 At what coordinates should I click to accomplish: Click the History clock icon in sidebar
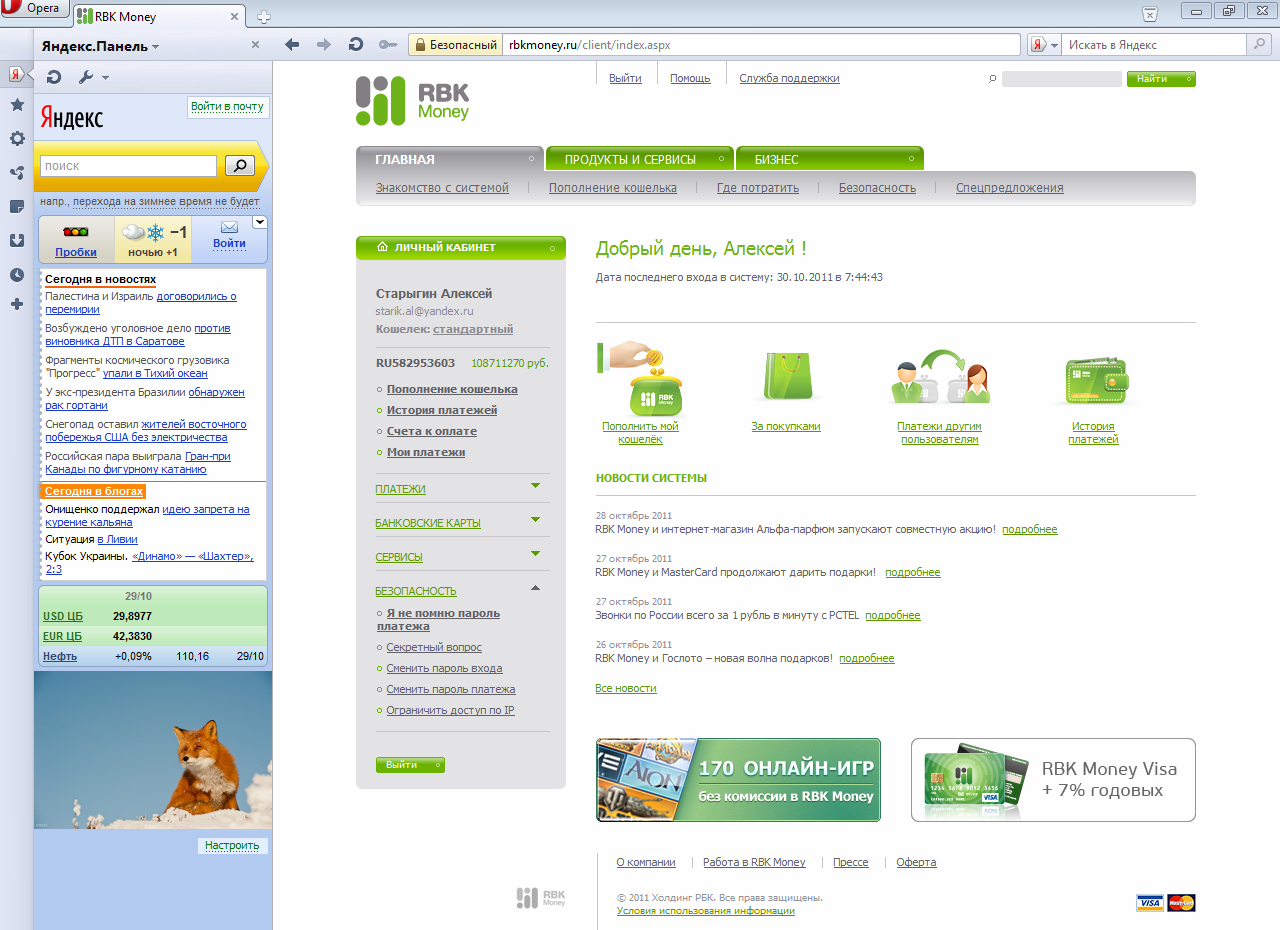click(x=17, y=274)
